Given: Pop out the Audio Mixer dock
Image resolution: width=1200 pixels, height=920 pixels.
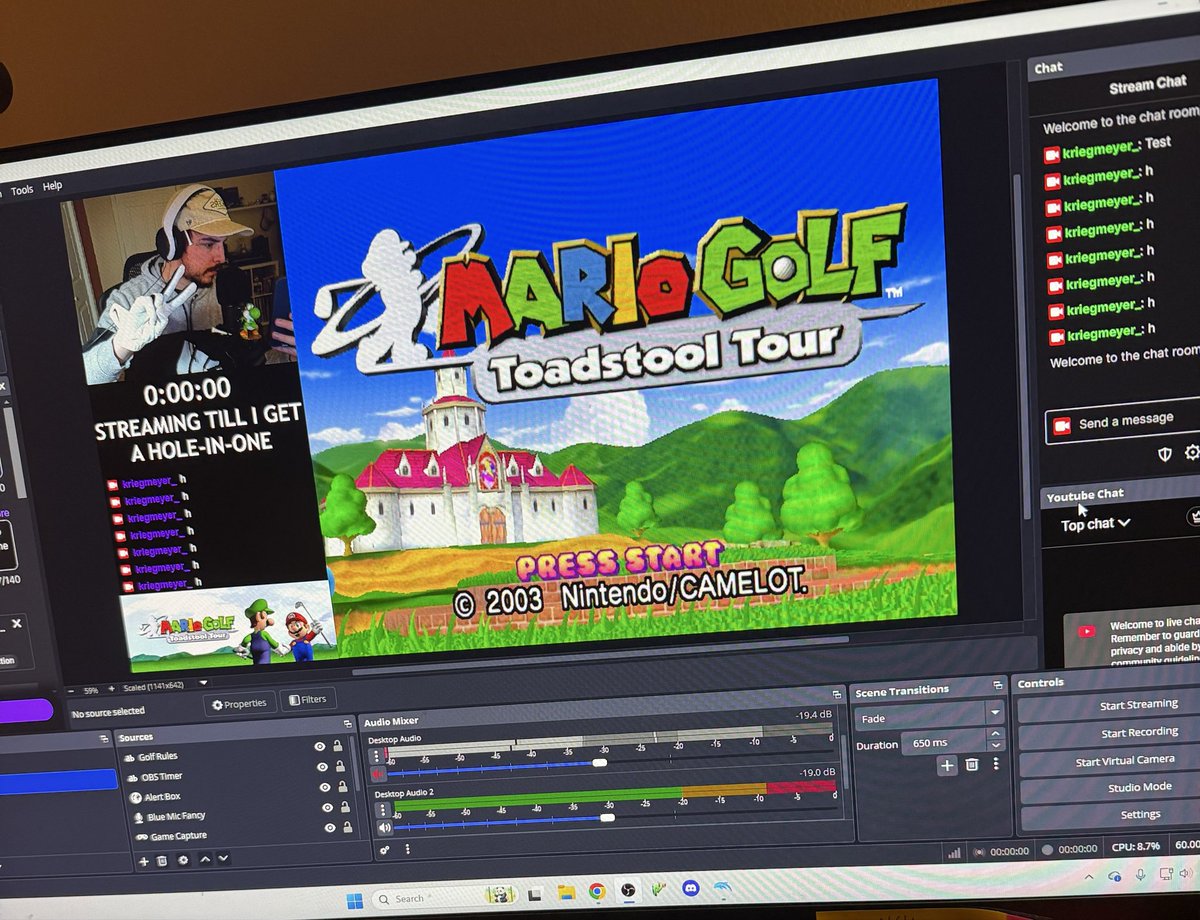Looking at the screenshot, I should 836,694.
